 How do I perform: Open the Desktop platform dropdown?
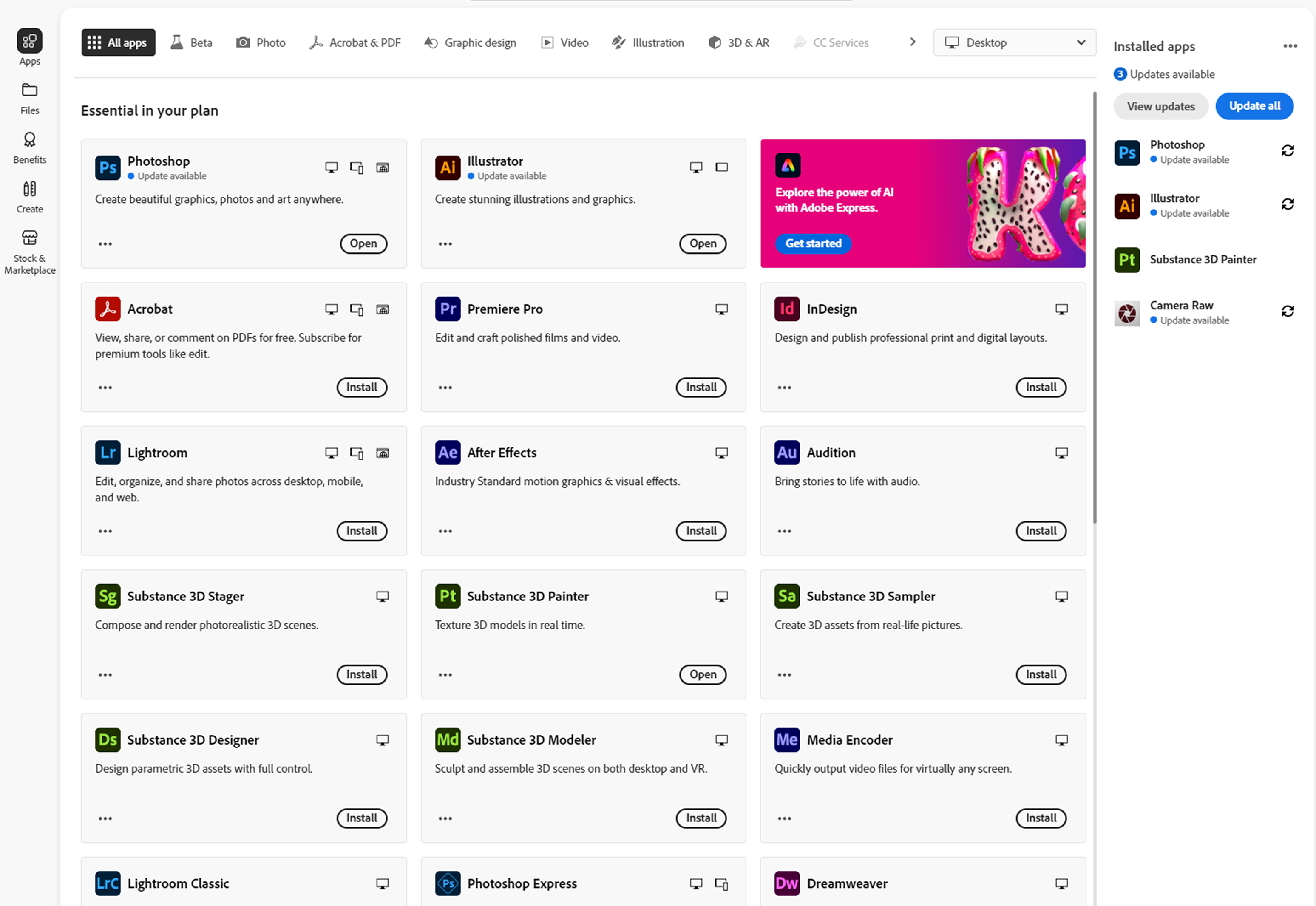(1014, 42)
